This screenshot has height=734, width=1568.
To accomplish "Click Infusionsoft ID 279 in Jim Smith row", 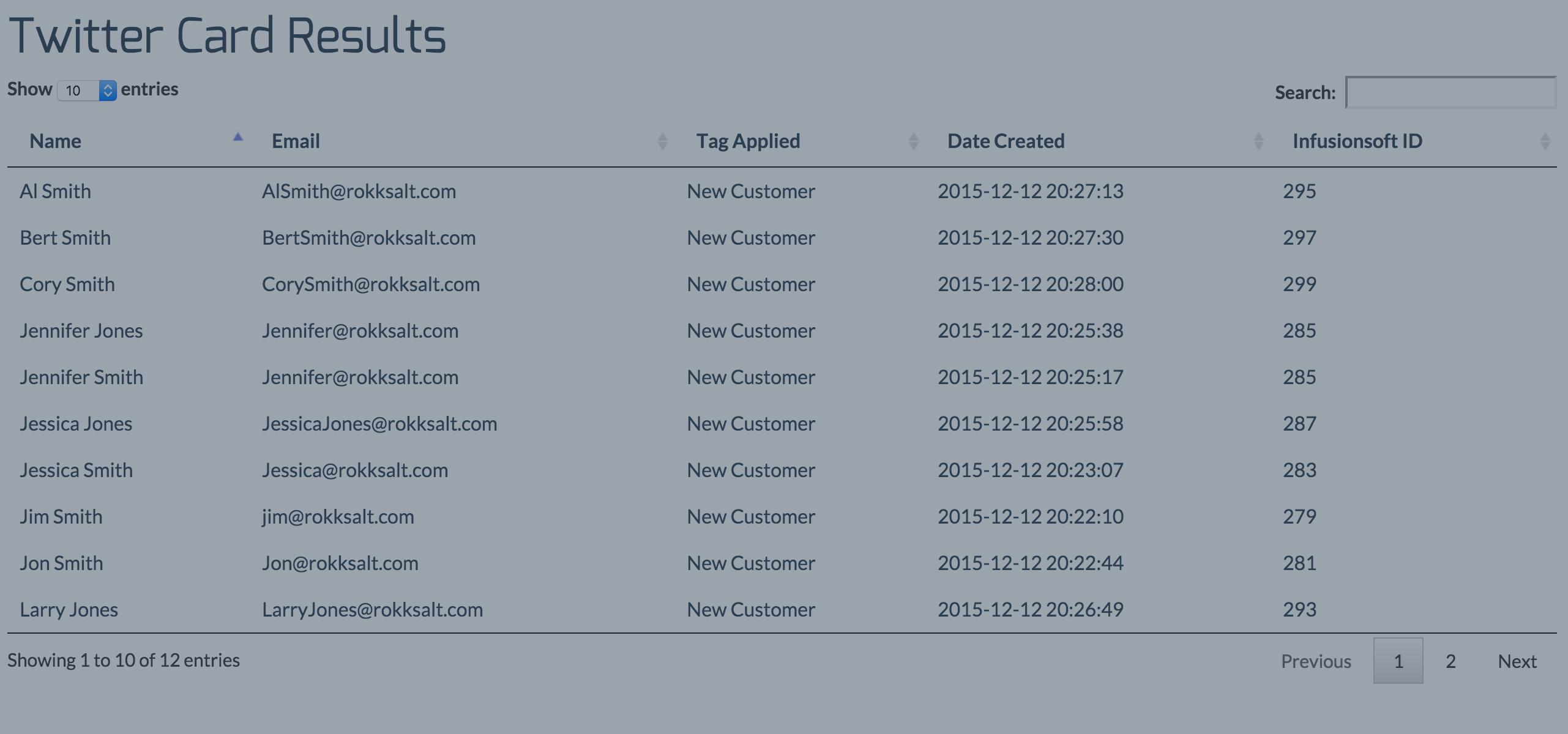I will 1299,517.
